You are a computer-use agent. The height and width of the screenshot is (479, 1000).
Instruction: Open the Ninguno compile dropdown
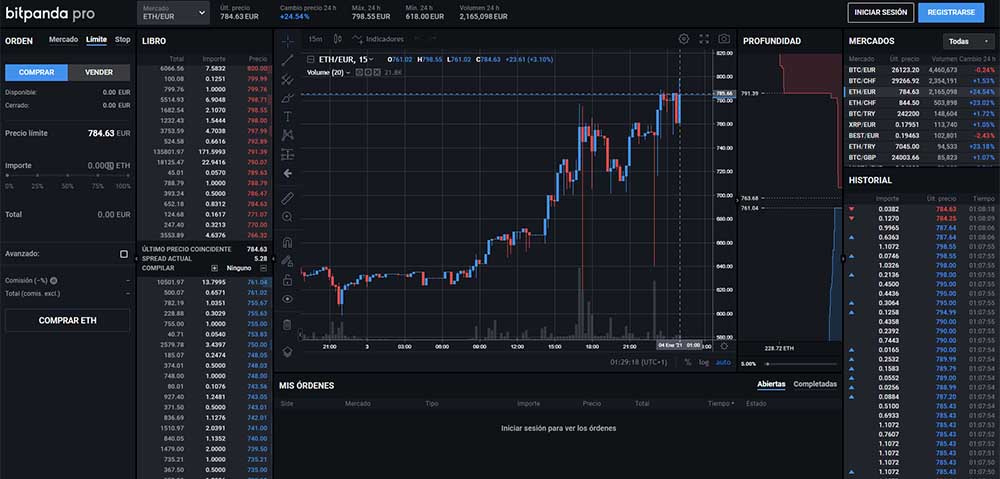pyautogui.click(x=239, y=268)
